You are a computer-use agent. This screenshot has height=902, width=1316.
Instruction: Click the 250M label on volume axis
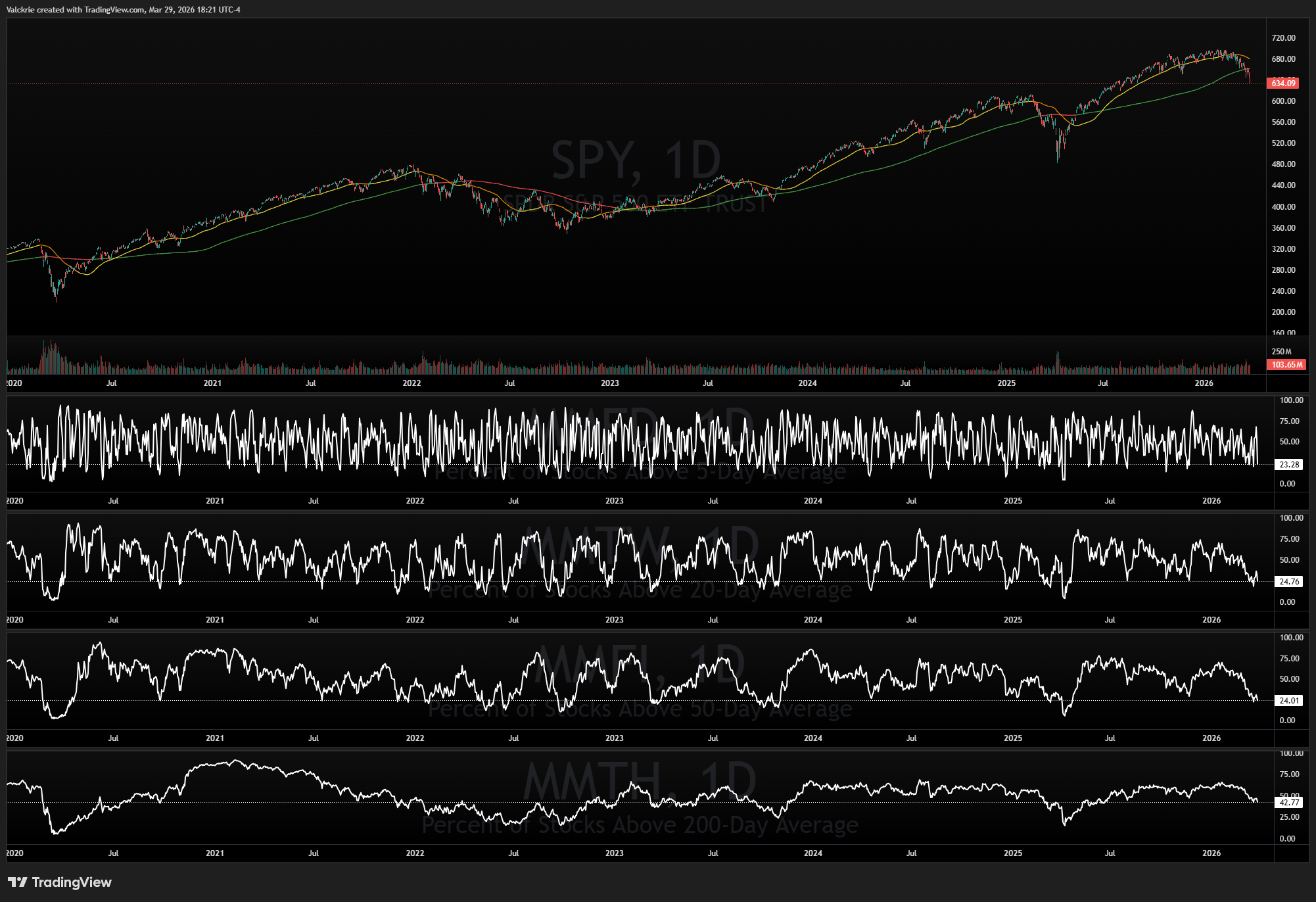tap(1281, 352)
